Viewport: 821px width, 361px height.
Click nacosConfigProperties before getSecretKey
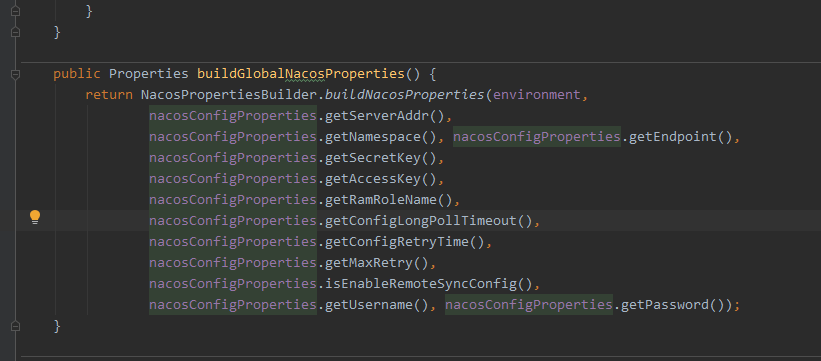click(x=233, y=158)
